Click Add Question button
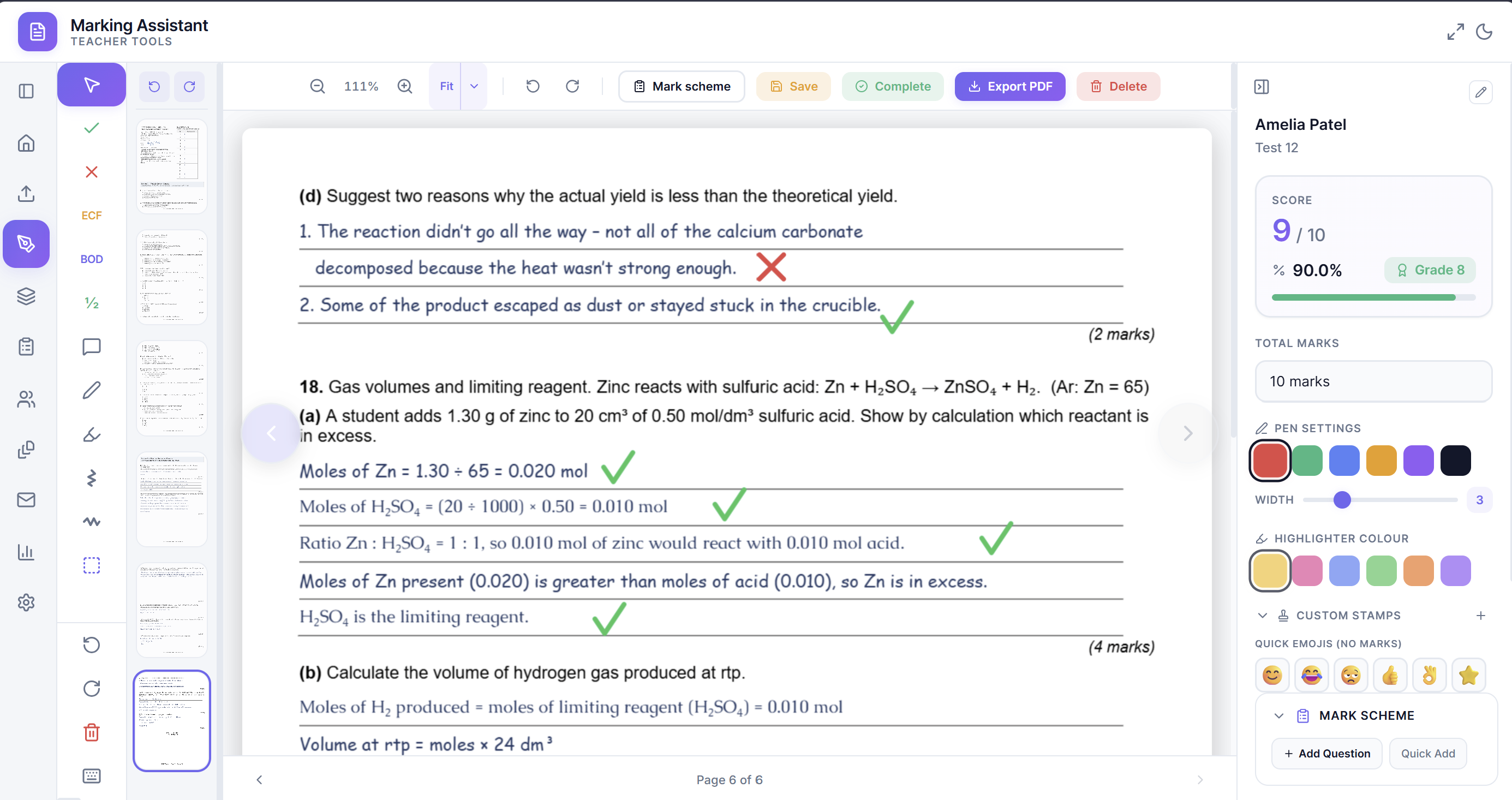1512x800 pixels. tap(1326, 754)
